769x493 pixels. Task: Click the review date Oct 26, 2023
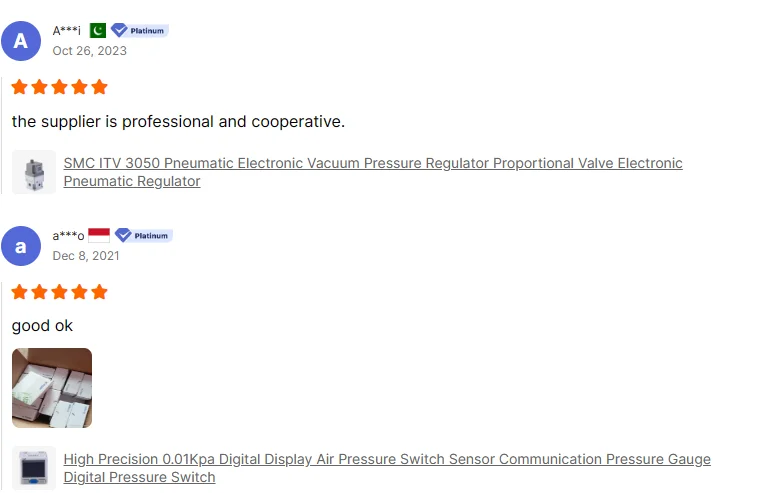[89, 51]
